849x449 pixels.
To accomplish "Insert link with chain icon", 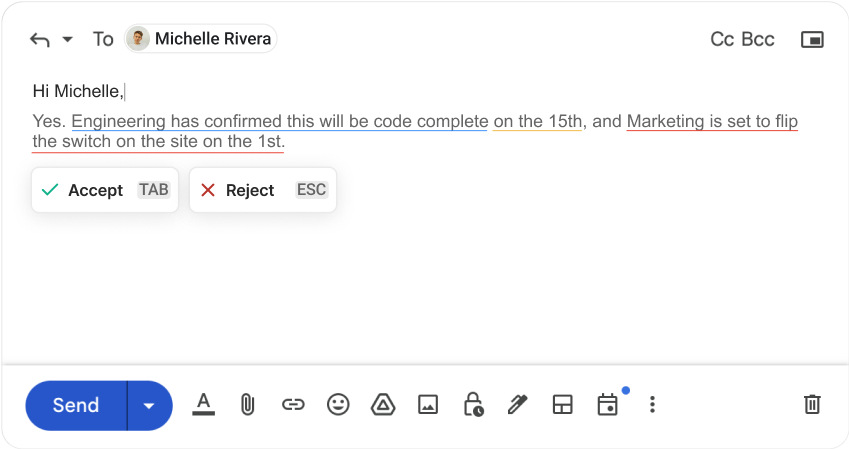I will coord(293,405).
